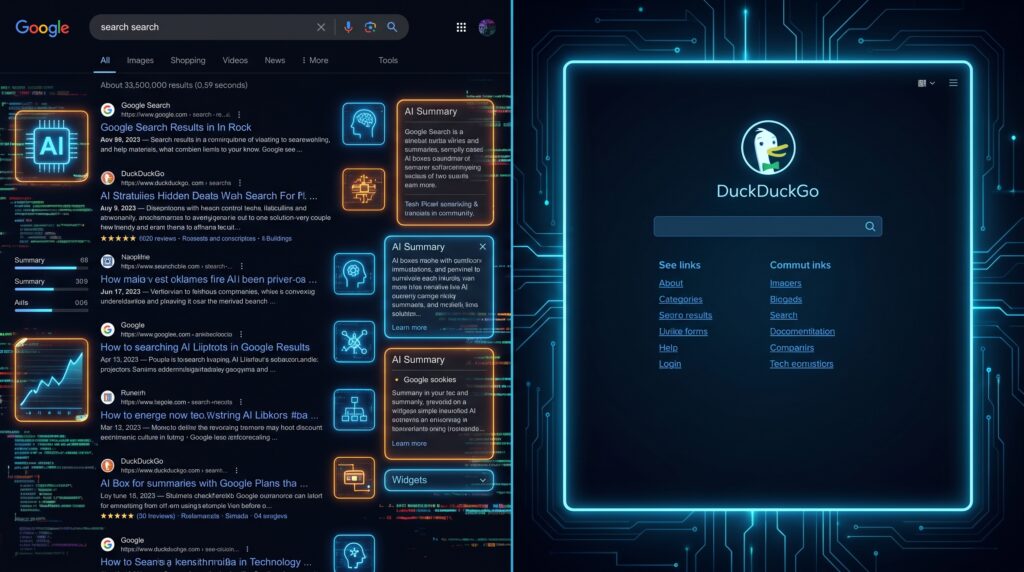Click the head with gear icon tile

click(x=355, y=274)
